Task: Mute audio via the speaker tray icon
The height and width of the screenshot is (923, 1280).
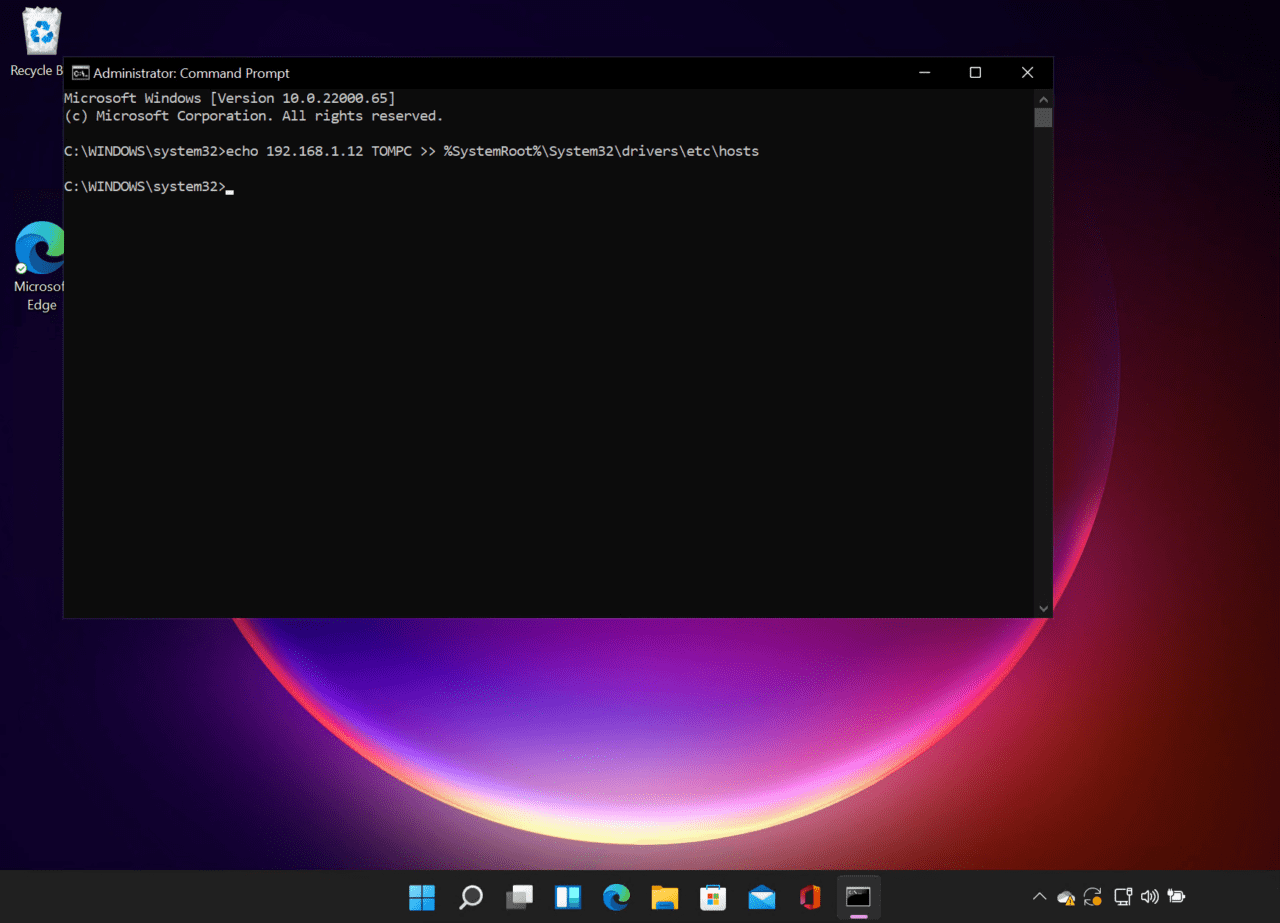Action: coord(1149,897)
